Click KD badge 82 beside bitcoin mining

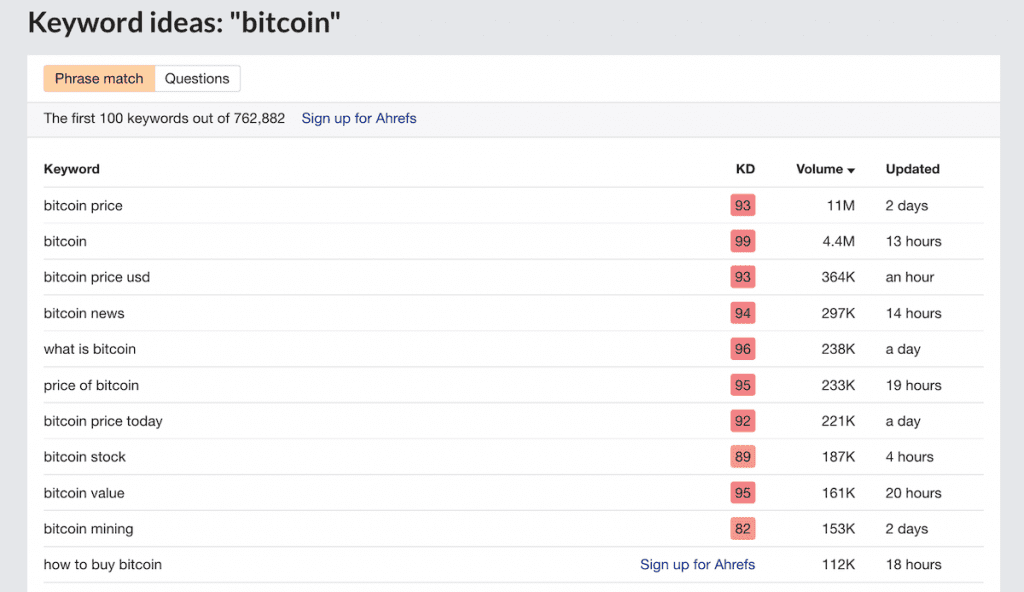coord(743,528)
